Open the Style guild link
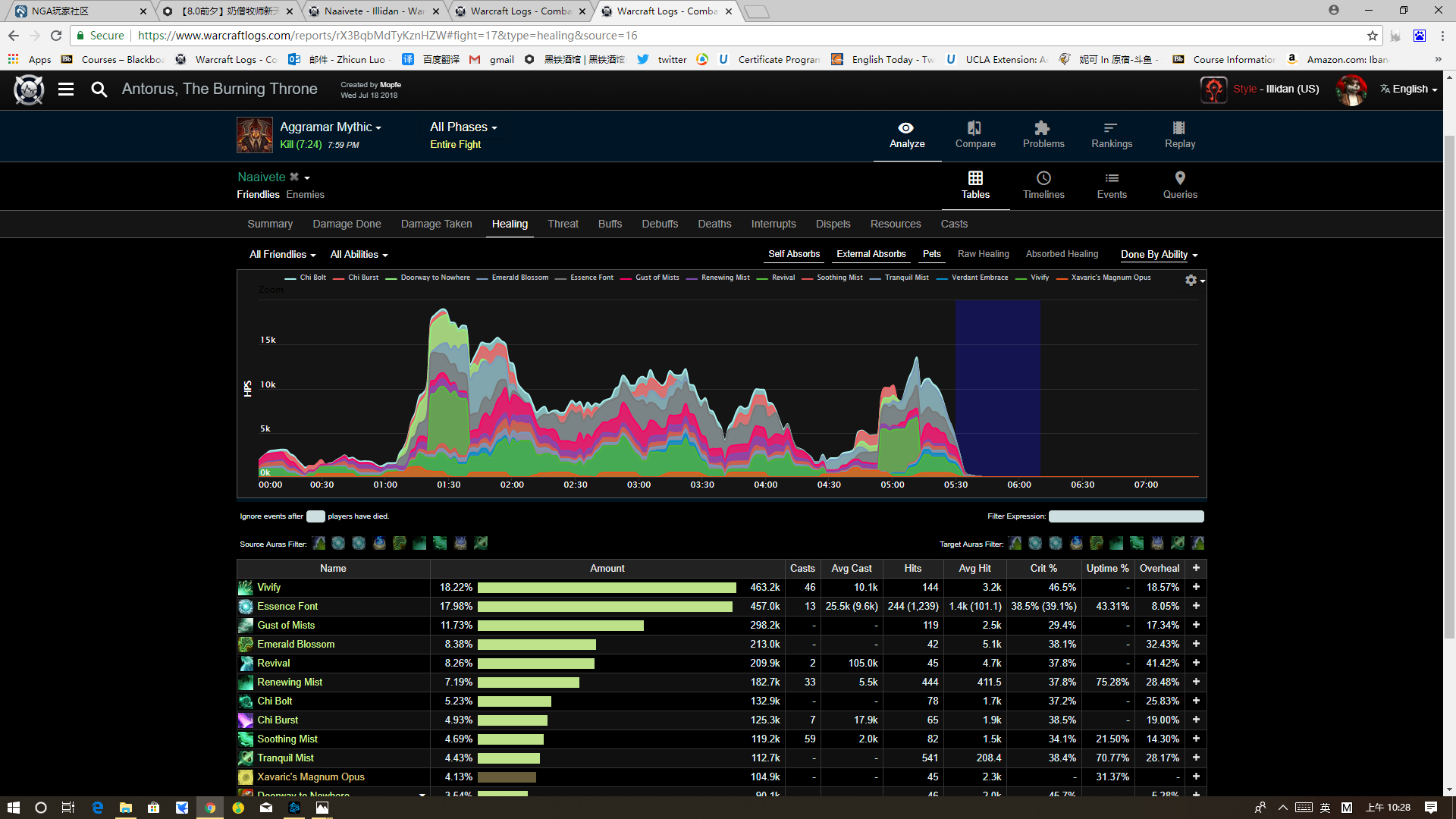 (1244, 89)
